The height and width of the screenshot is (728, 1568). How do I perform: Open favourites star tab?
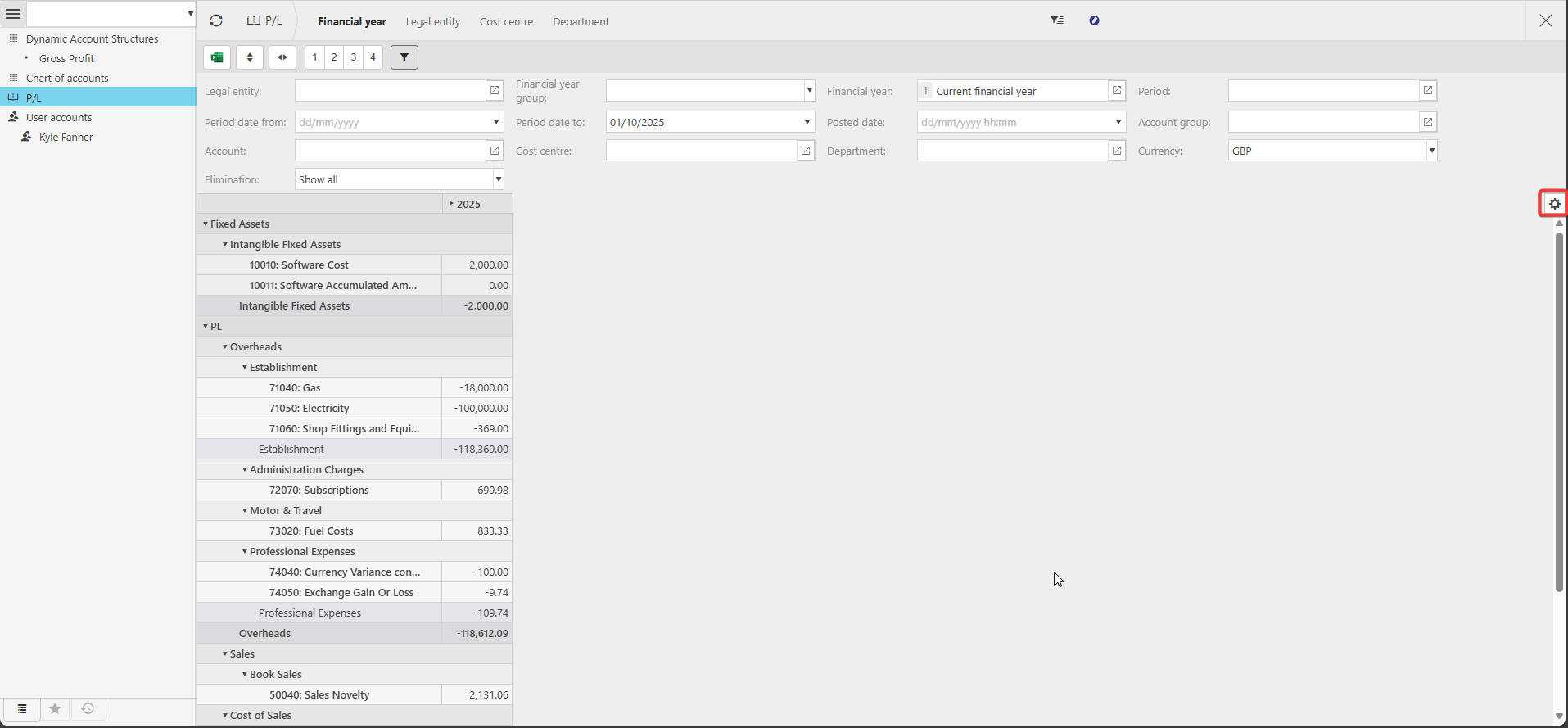click(x=55, y=709)
